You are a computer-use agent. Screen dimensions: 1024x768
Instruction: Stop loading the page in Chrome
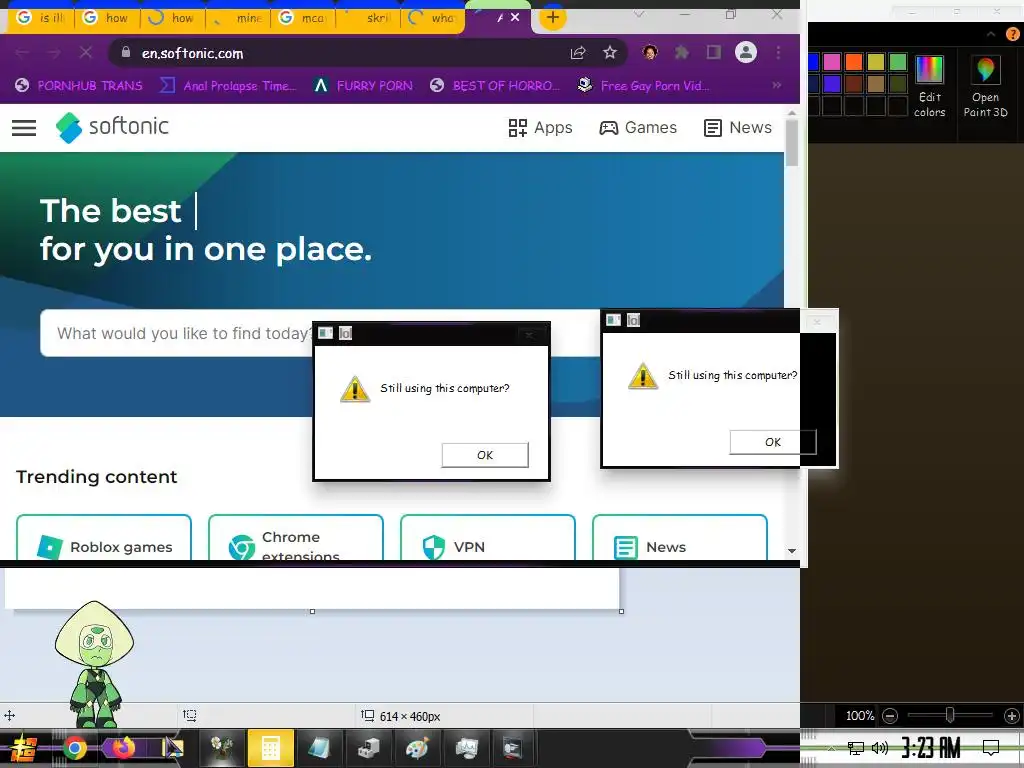click(86, 52)
